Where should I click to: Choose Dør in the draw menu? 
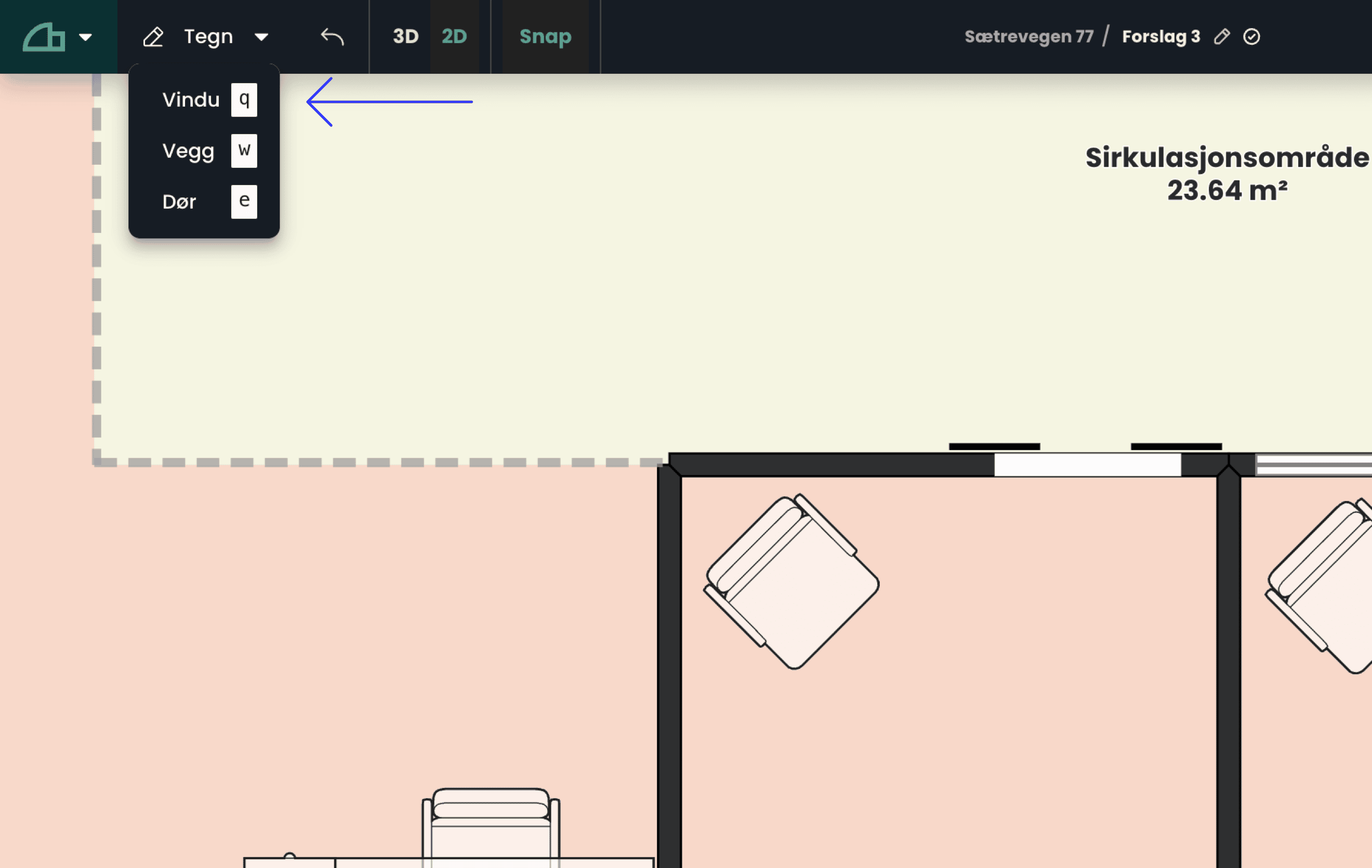[179, 202]
